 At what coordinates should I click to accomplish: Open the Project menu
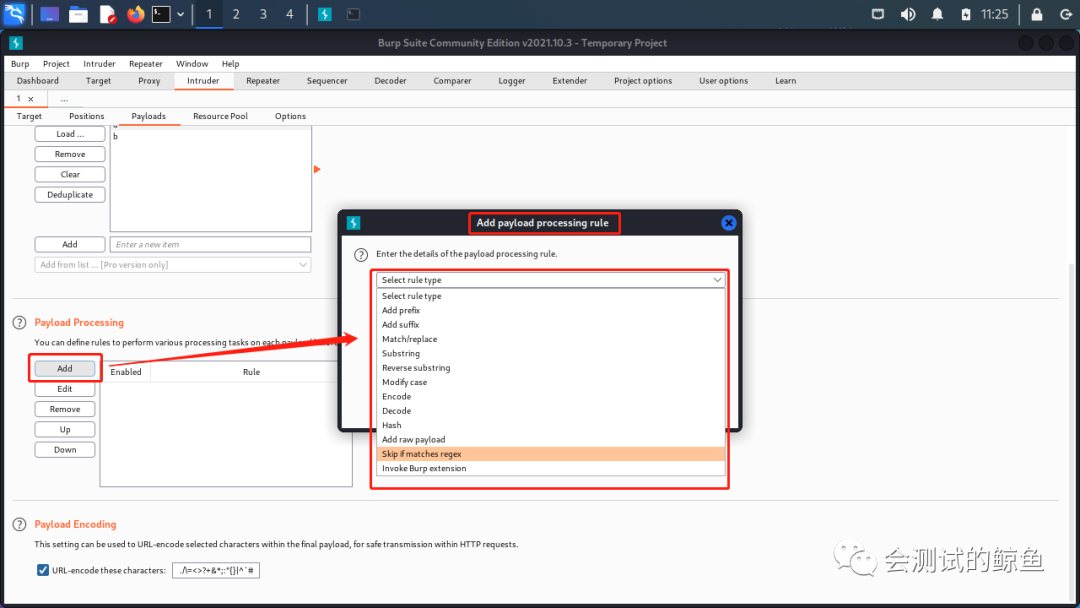pos(56,63)
